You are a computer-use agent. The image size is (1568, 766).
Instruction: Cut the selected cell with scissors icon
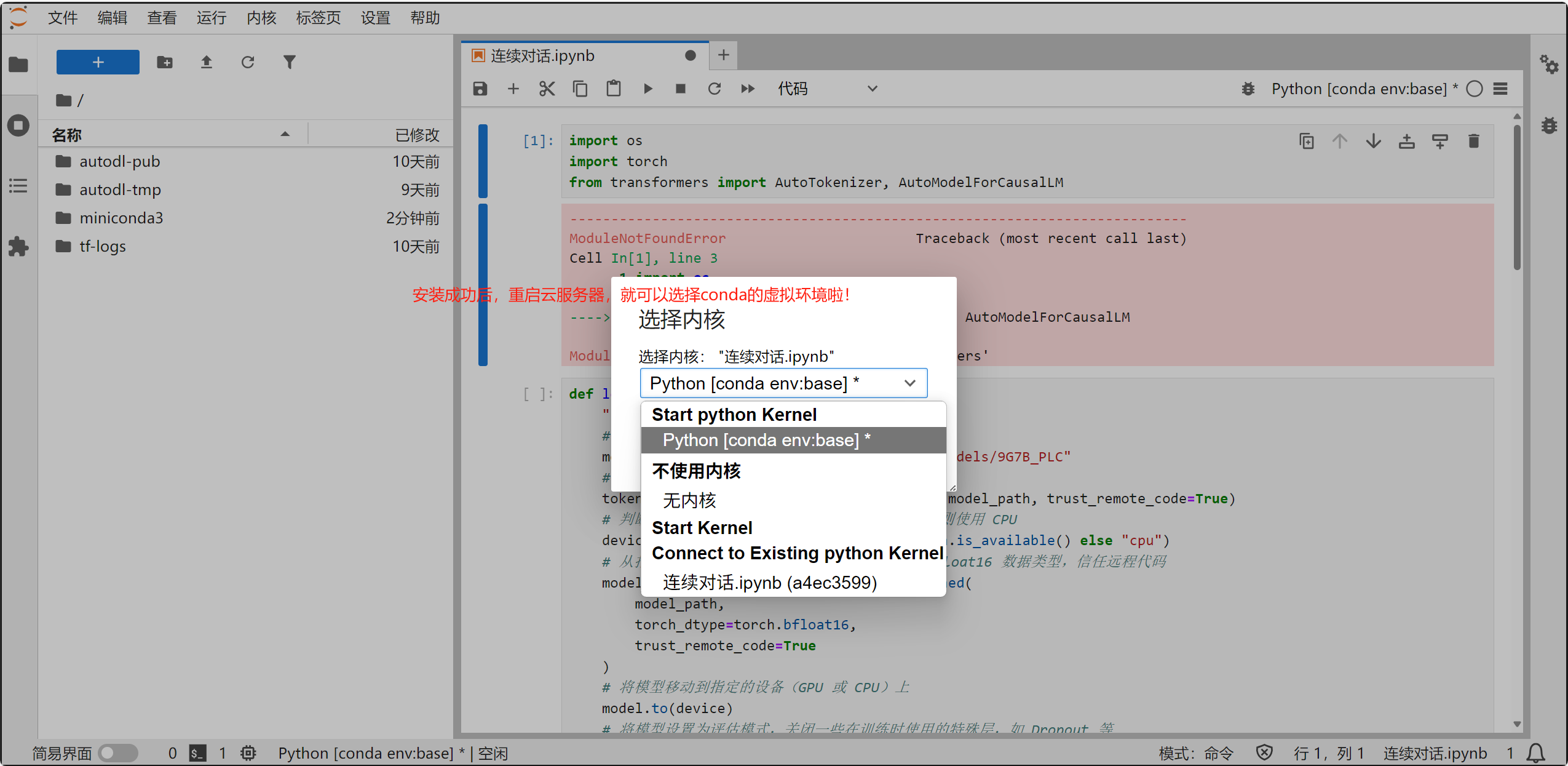point(547,89)
